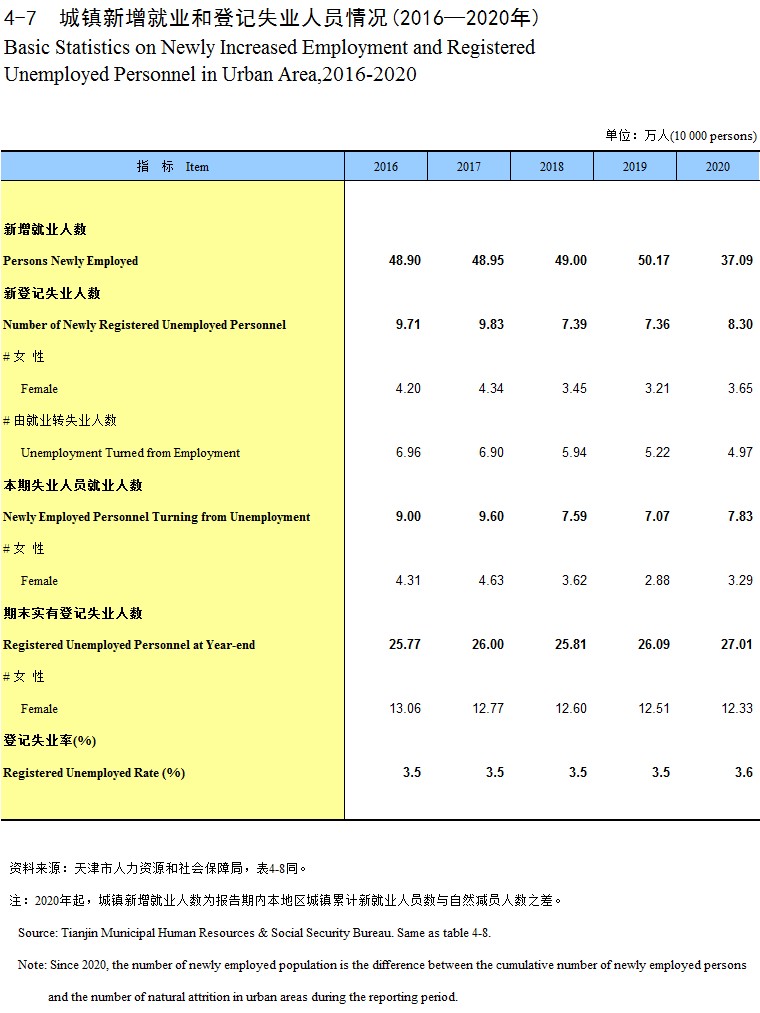Select value 26.00 in the table
The image size is (760, 1013).
[x=488, y=644]
